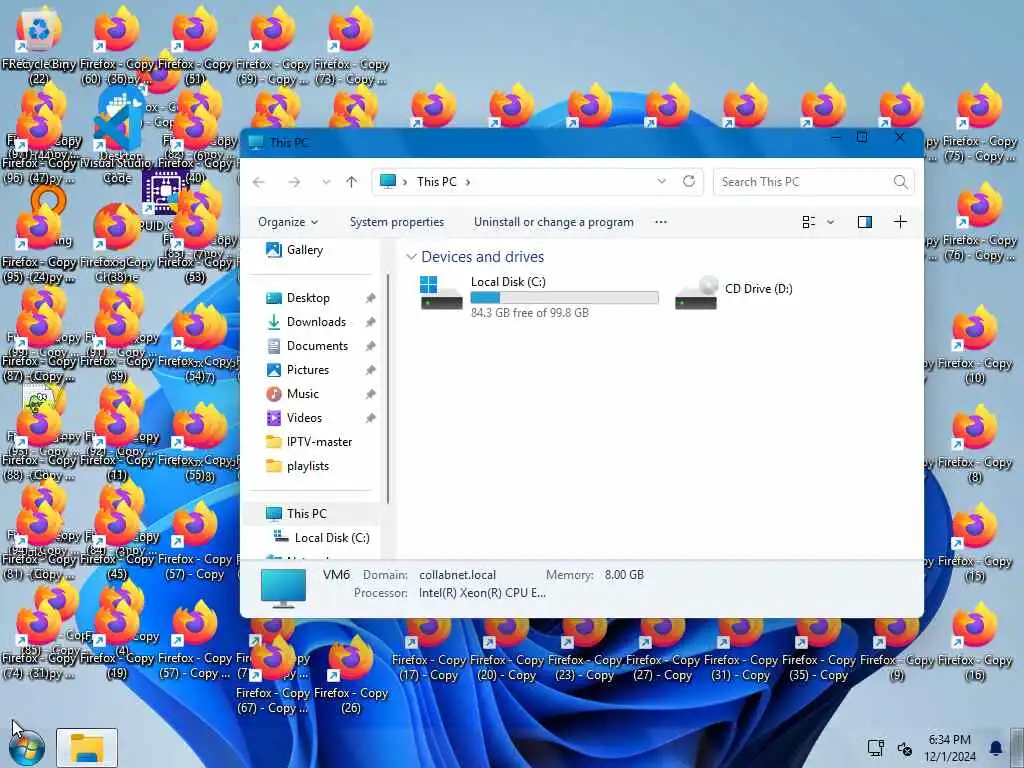
Task: Click the pin icon beside Downloads
Action: click(370, 322)
